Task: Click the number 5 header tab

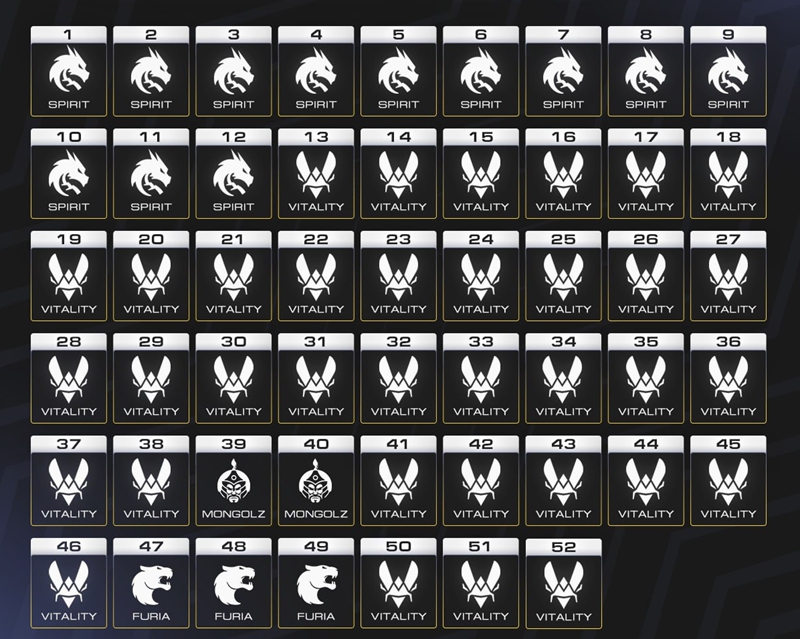Action: pos(399,34)
